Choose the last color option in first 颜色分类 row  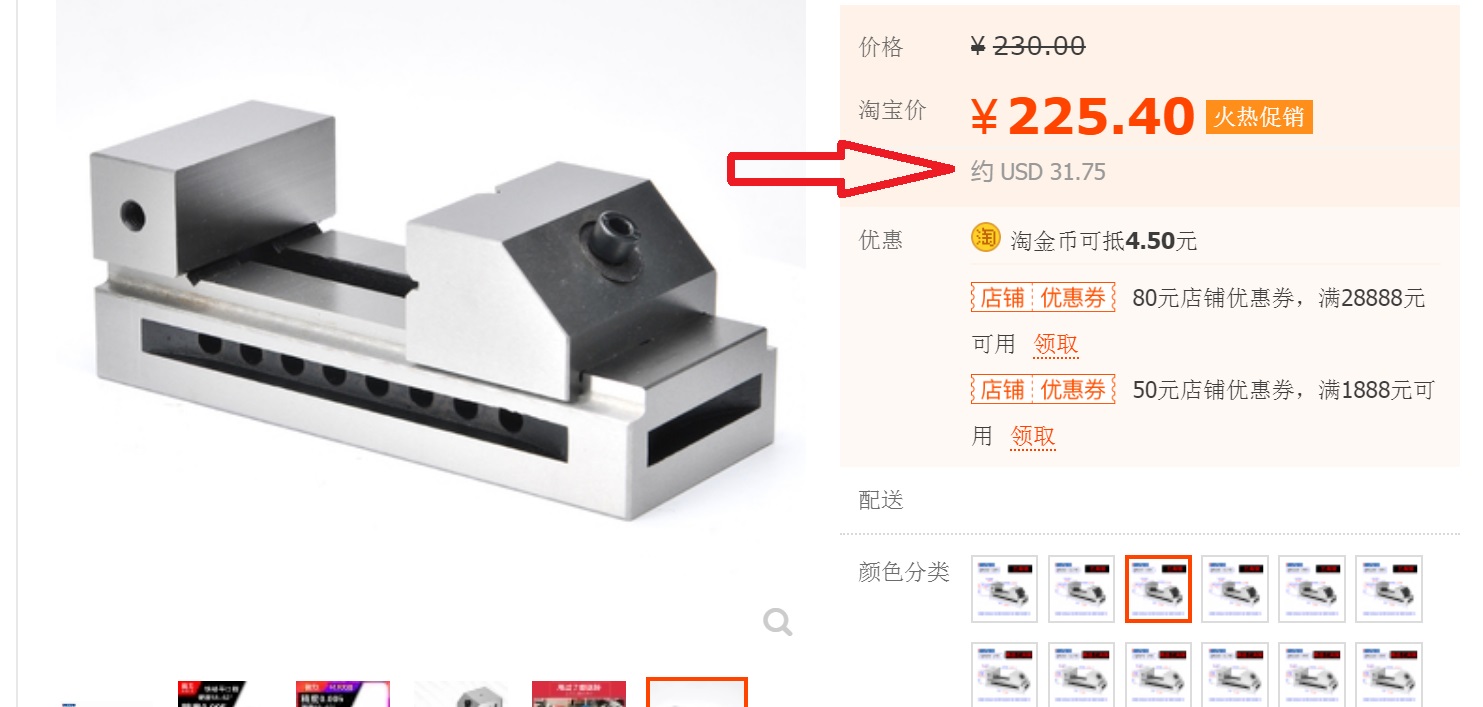[1389, 589]
